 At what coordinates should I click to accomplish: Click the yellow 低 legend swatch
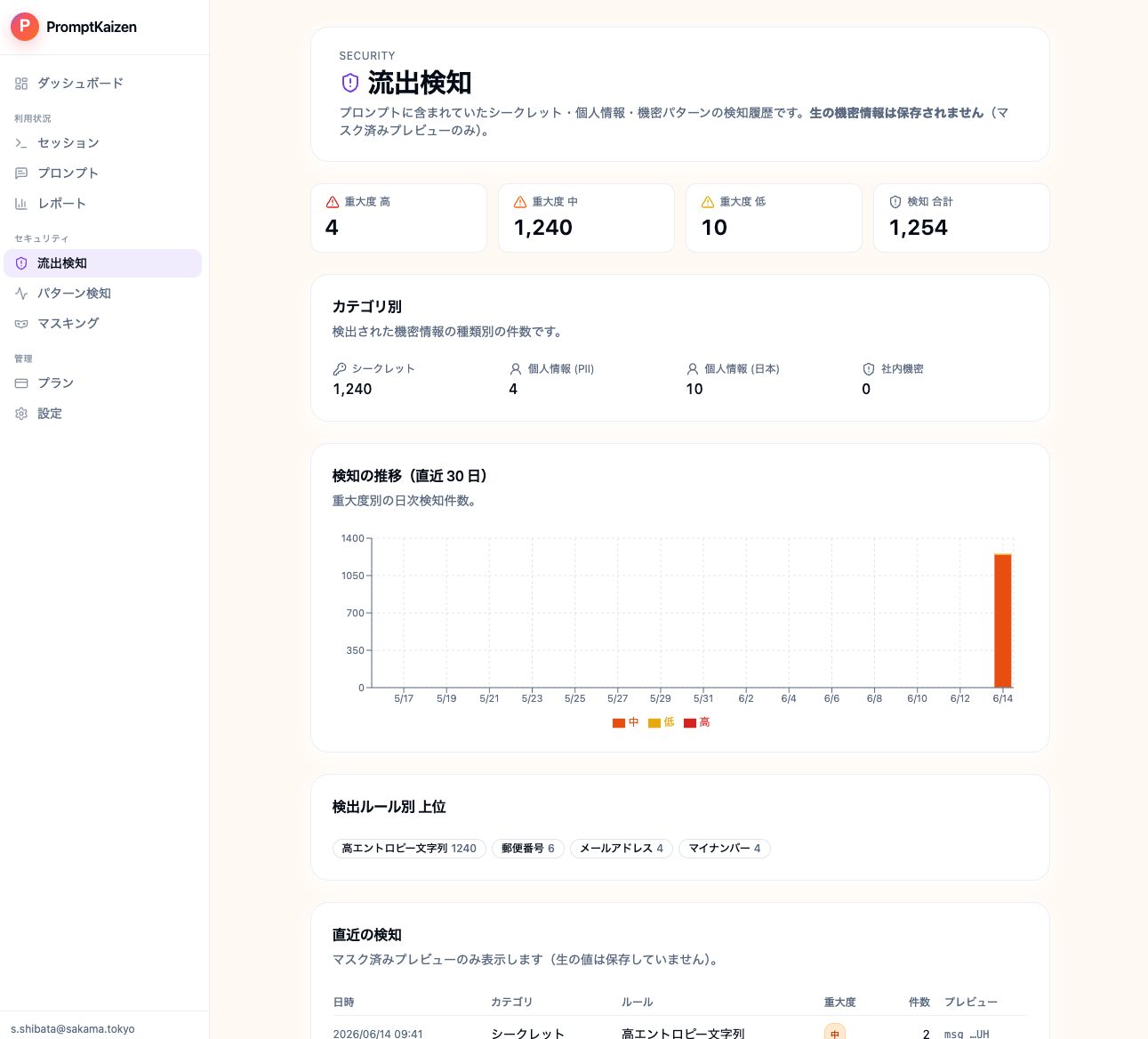654,723
